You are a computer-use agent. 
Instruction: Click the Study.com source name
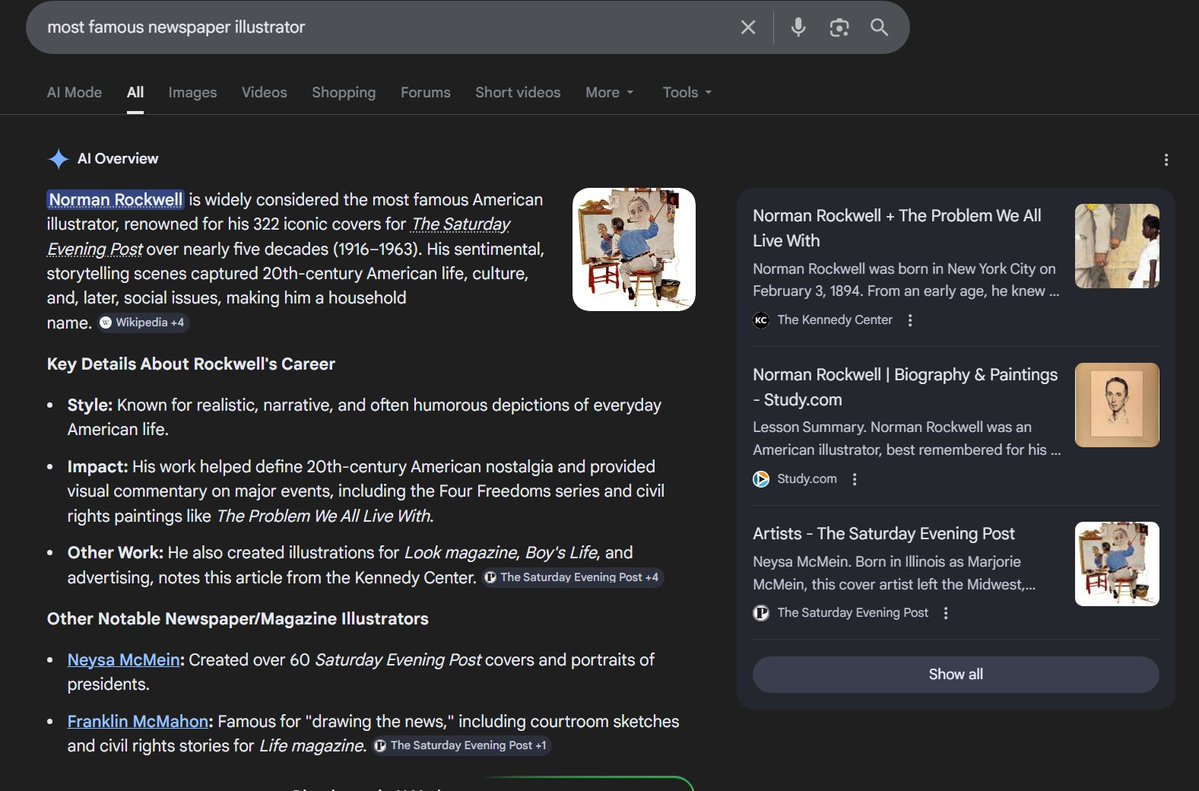[x=807, y=479]
